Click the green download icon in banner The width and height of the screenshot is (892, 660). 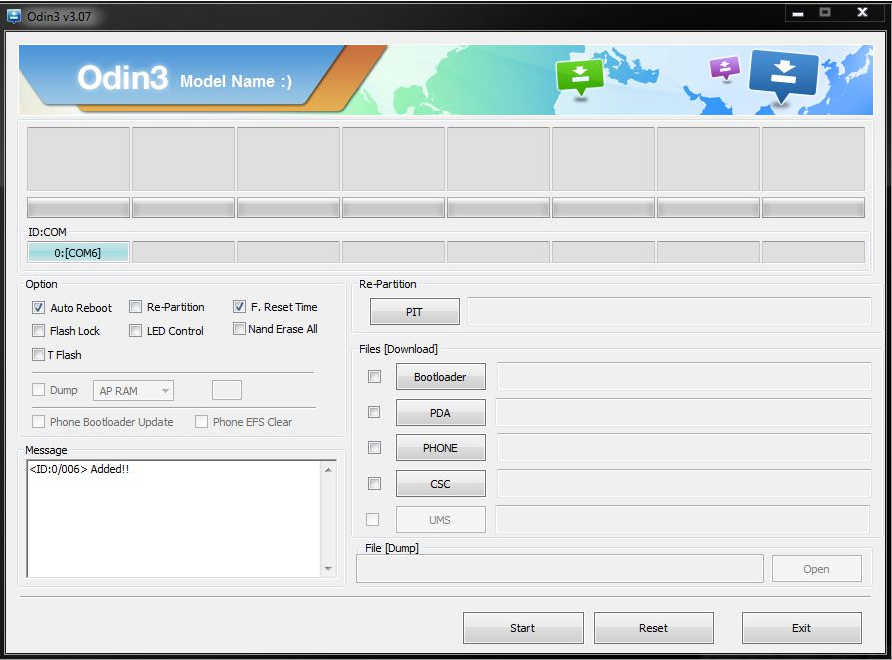pyautogui.click(x=579, y=79)
